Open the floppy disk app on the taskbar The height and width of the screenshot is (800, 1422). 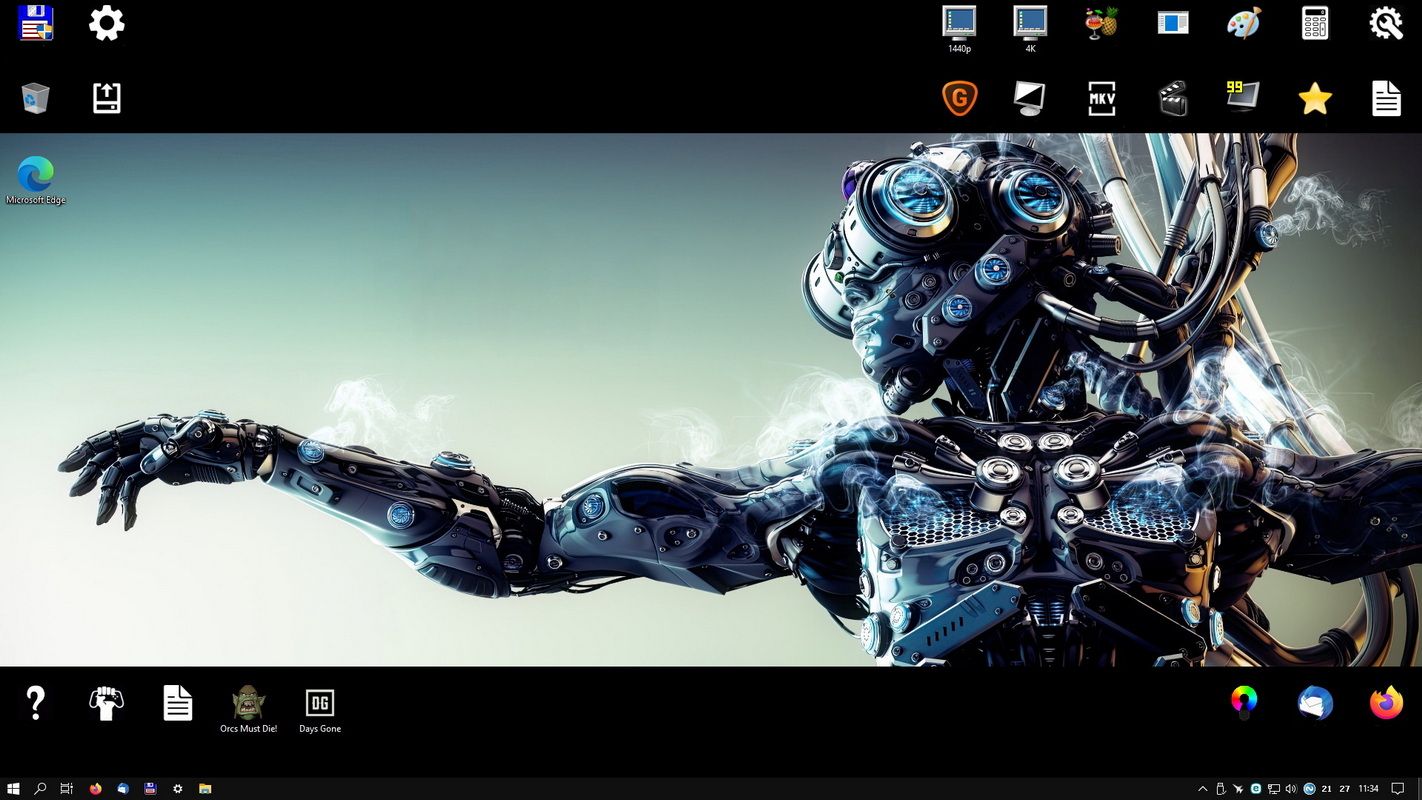click(150, 789)
